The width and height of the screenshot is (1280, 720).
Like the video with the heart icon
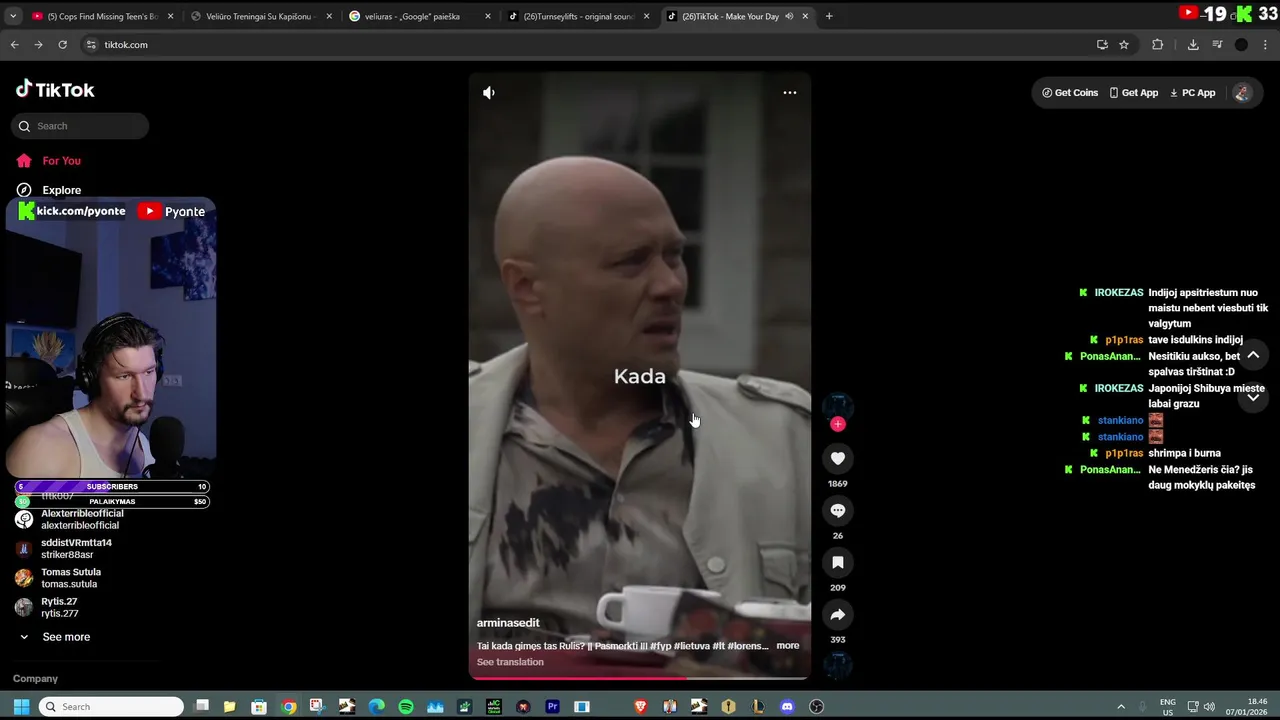(838, 459)
